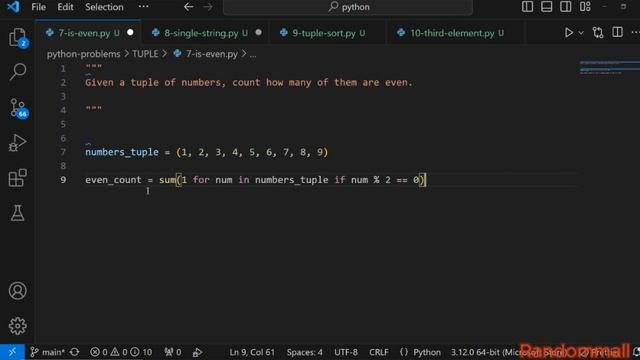Click the python command center search box
Viewport: 640px width, 360px height.
pyautogui.click(x=348, y=7)
